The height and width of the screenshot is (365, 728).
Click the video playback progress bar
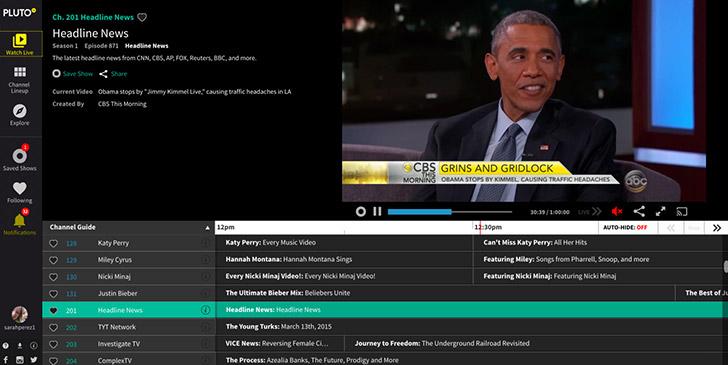pyautogui.click(x=450, y=212)
